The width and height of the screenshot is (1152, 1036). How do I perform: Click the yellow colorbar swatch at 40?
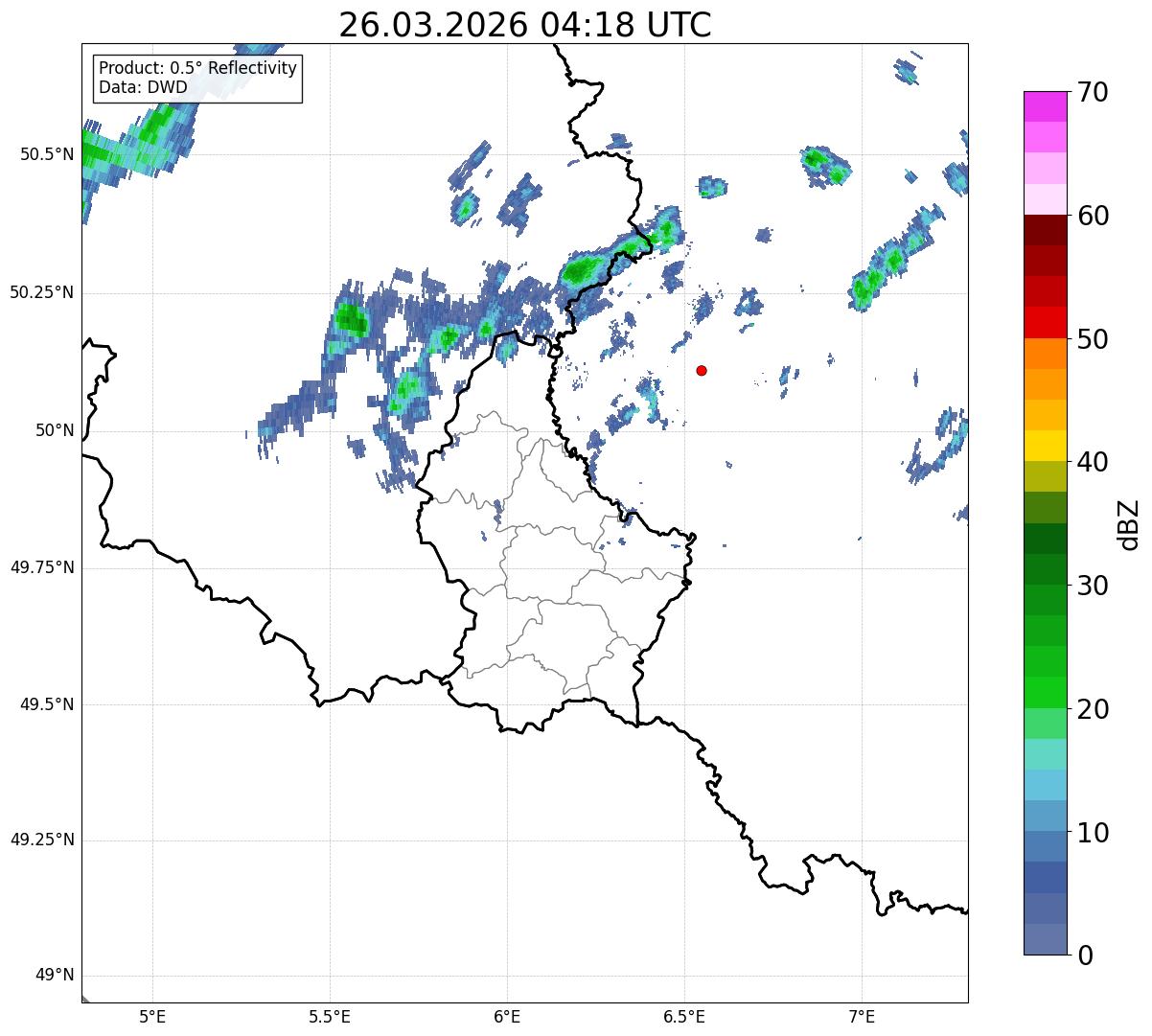(x=1045, y=446)
